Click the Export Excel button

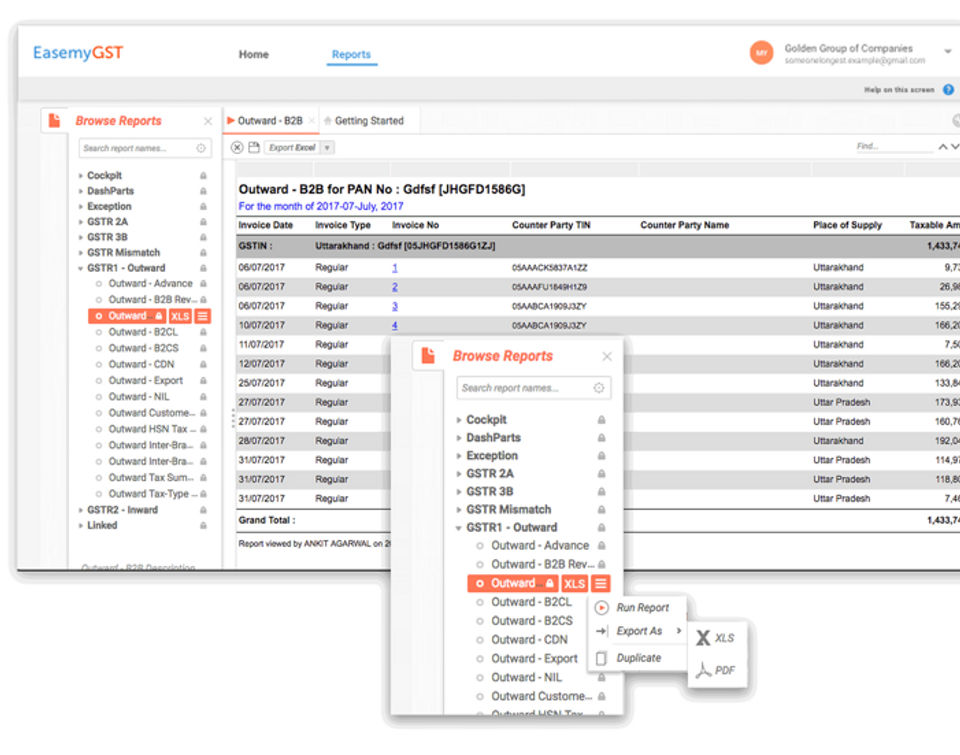[293, 147]
